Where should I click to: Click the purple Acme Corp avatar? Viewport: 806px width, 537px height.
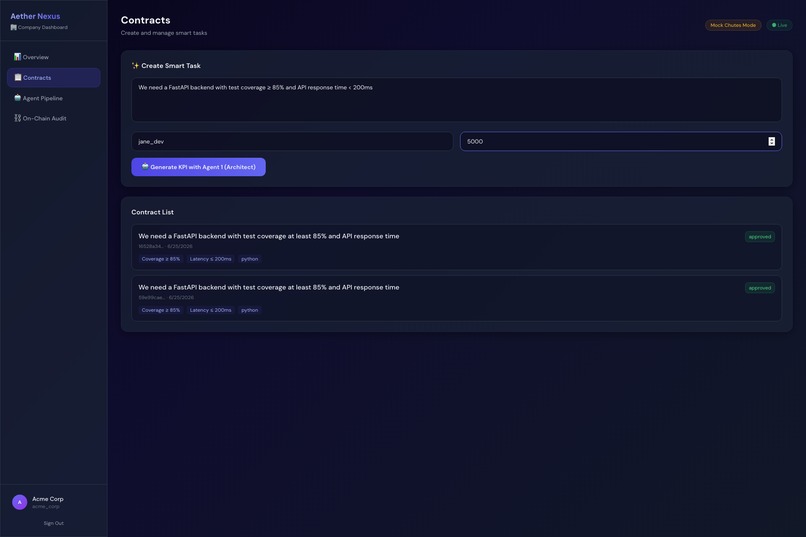coord(20,502)
